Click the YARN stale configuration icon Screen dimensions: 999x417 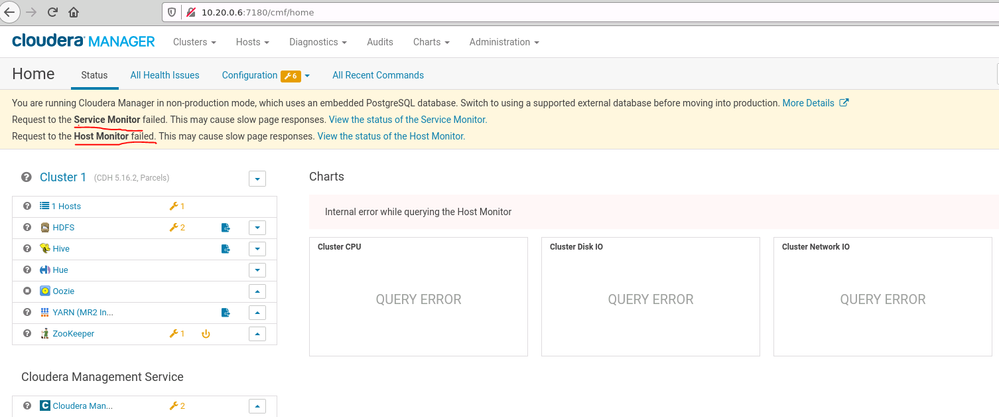(x=226, y=313)
